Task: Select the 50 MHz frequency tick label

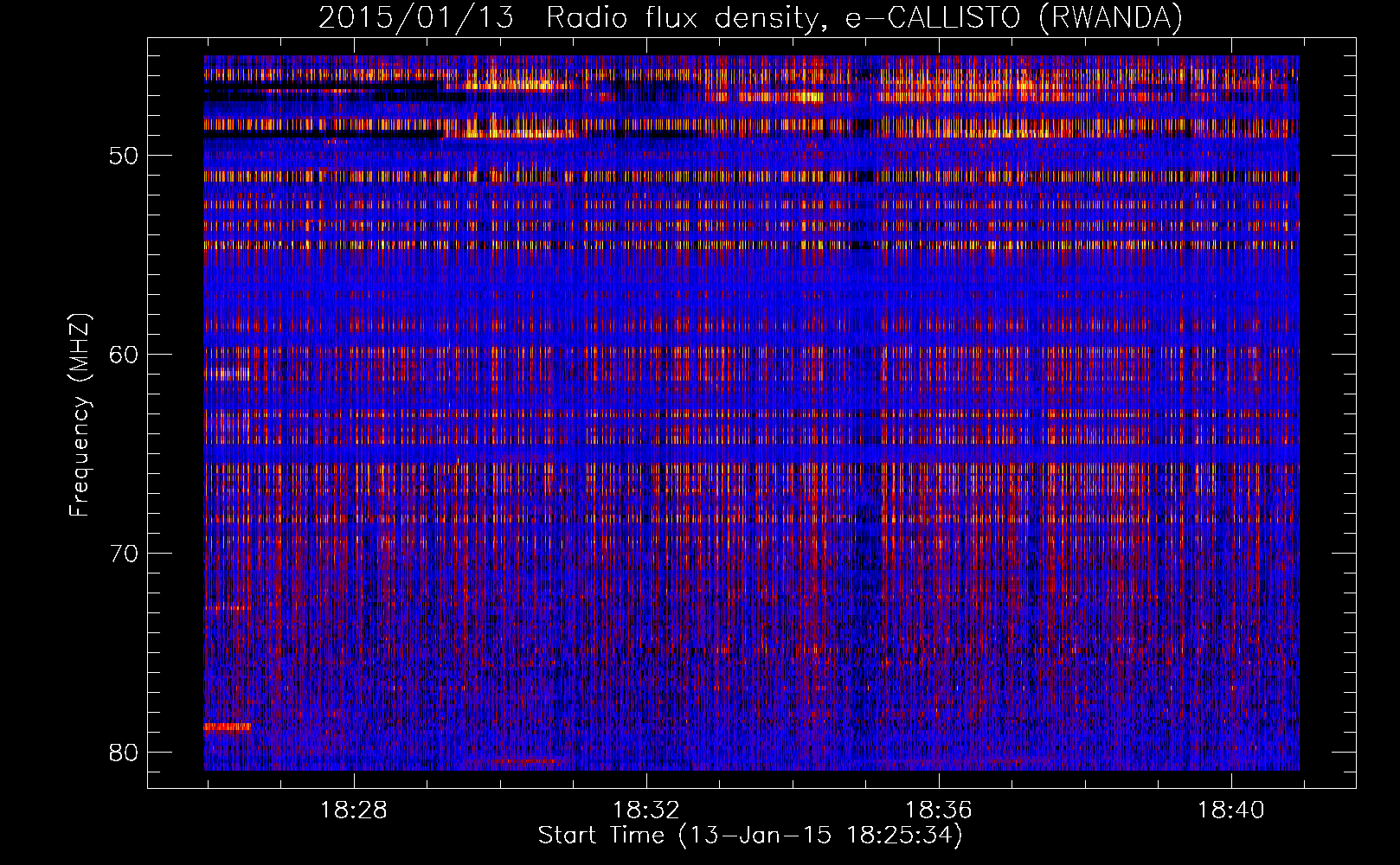Action: tap(124, 157)
